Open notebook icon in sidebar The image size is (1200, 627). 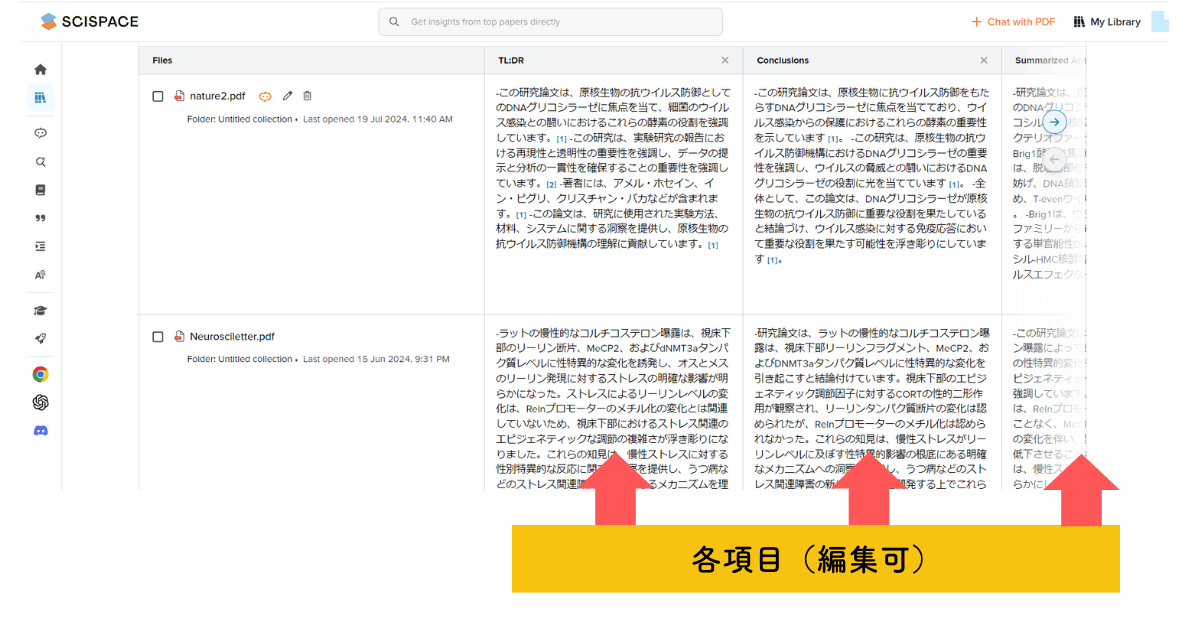(x=40, y=189)
